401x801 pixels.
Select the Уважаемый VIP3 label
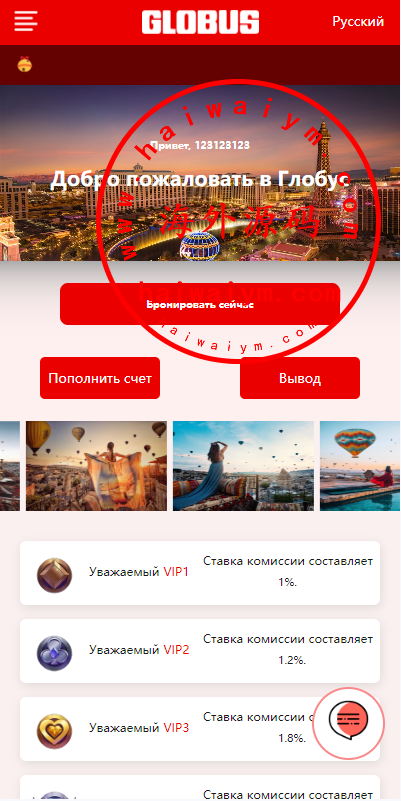tap(139, 727)
